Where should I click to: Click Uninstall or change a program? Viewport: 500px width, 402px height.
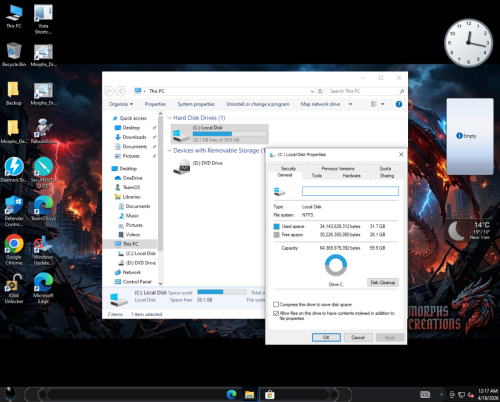(x=258, y=104)
